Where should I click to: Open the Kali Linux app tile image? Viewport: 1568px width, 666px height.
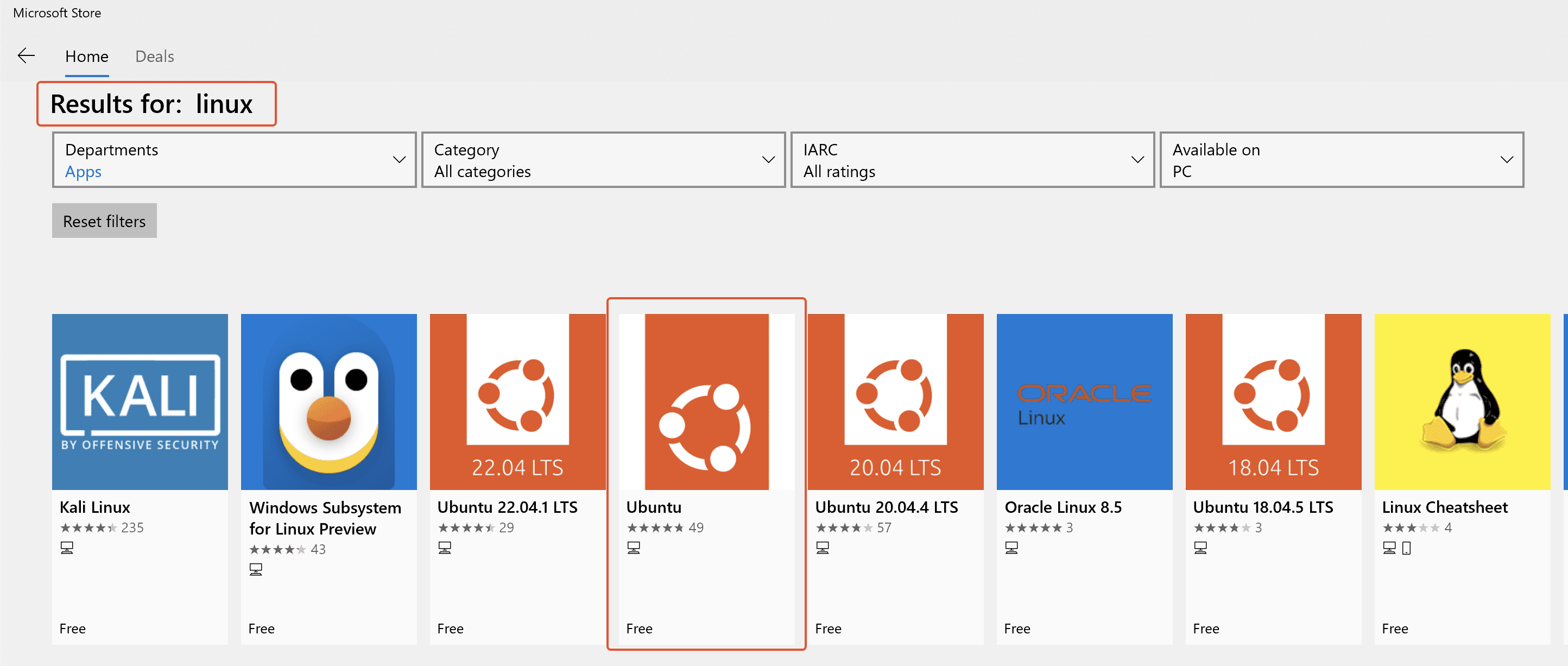pos(140,402)
